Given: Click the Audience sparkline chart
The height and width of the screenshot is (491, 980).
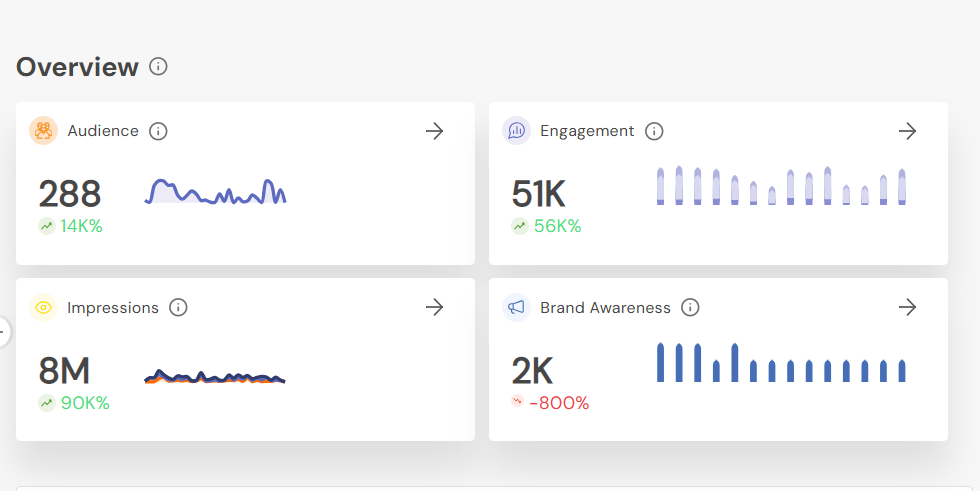Looking at the screenshot, I should pos(215,191).
